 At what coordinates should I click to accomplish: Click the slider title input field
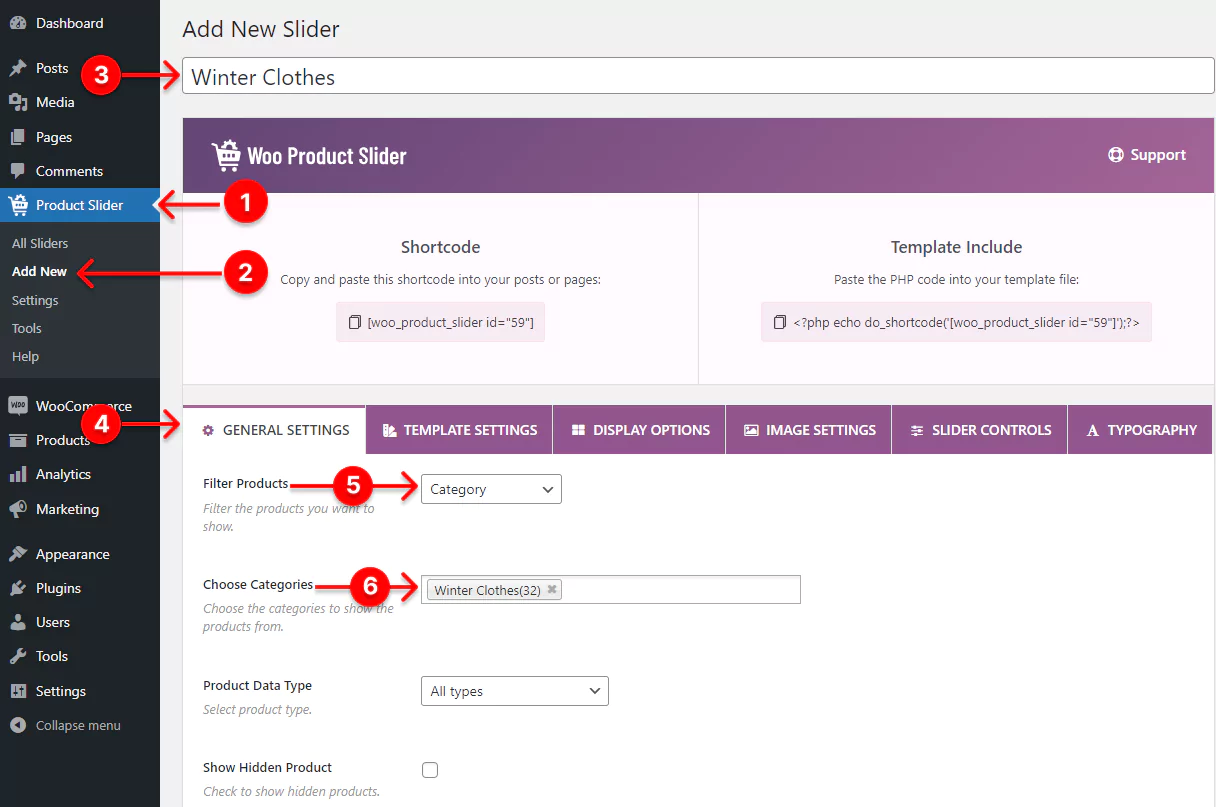click(x=698, y=77)
